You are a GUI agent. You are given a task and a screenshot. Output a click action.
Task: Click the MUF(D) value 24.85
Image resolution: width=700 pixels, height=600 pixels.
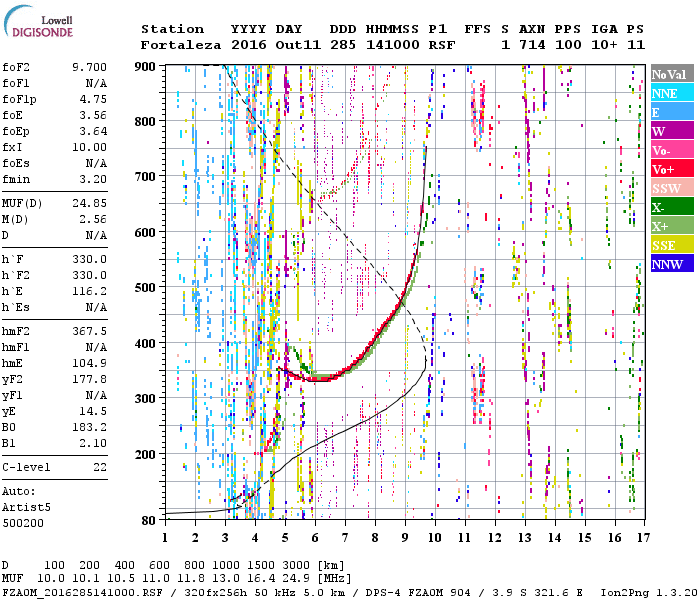coord(89,204)
